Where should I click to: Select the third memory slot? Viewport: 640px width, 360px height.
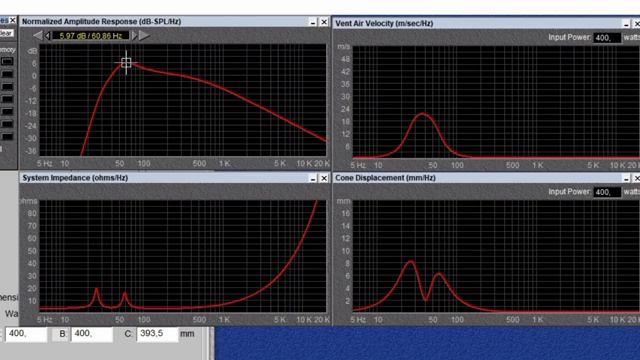(7, 87)
